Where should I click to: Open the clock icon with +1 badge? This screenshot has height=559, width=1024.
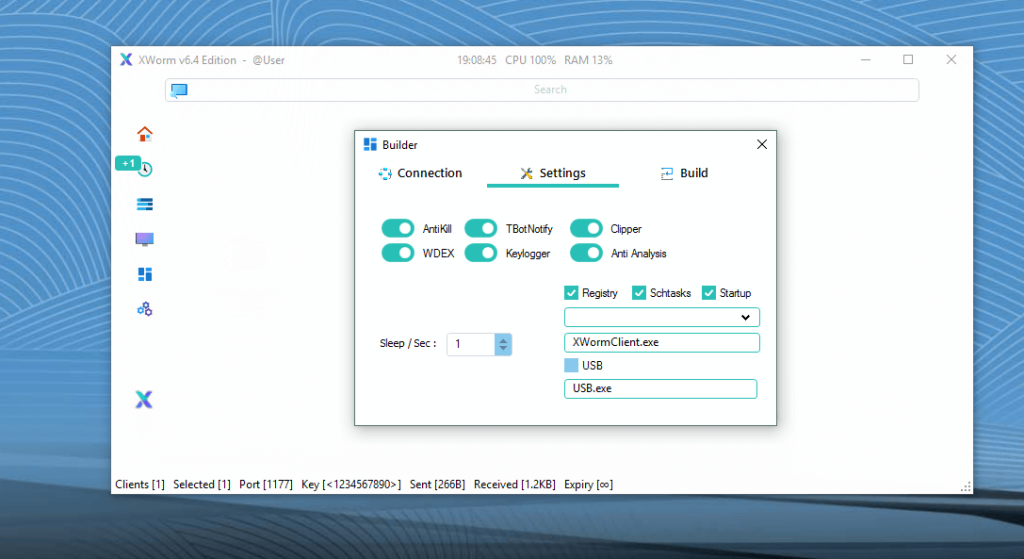(x=145, y=169)
